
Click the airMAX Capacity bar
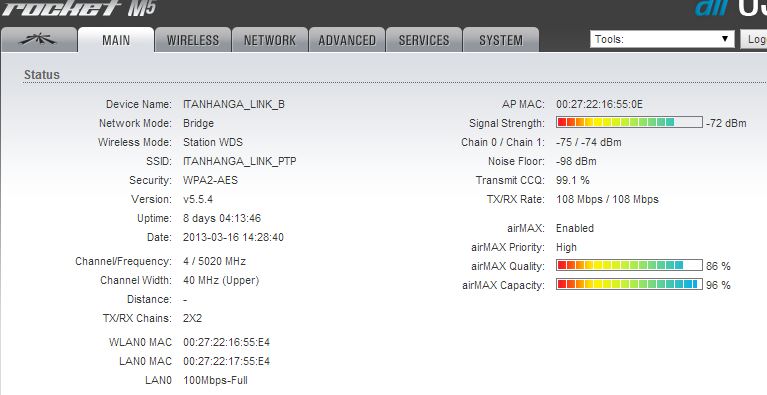[629, 285]
